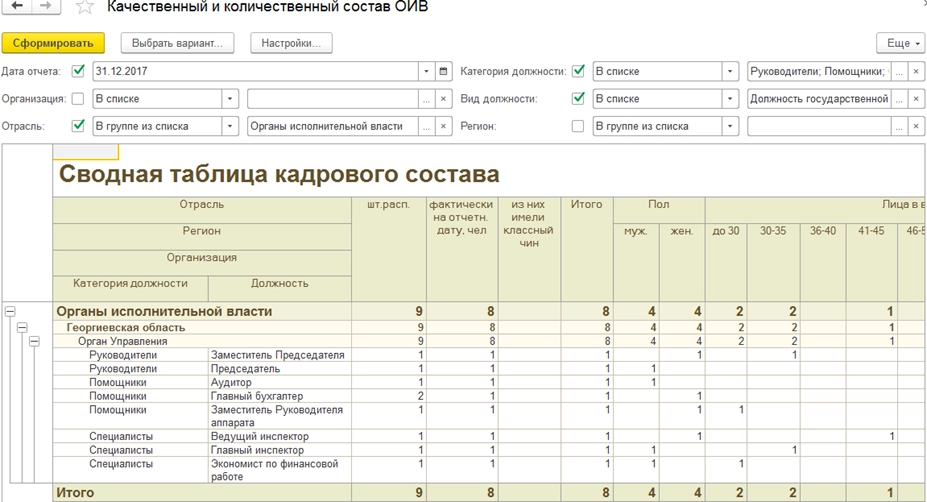Open selection list (…) for Организация value
Screen dimensions: 927x502
(426, 99)
